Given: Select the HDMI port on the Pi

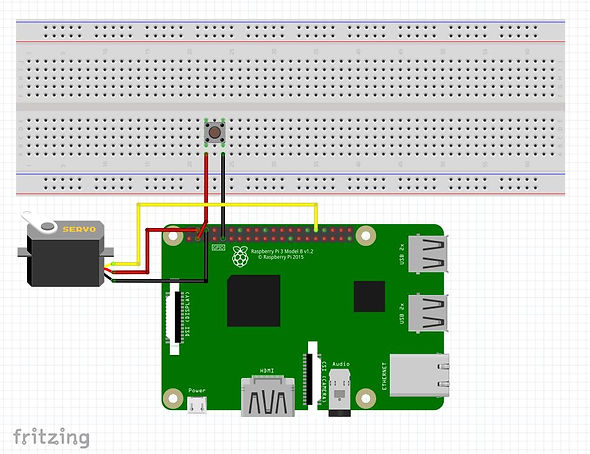Looking at the screenshot, I should pos(268,396).
